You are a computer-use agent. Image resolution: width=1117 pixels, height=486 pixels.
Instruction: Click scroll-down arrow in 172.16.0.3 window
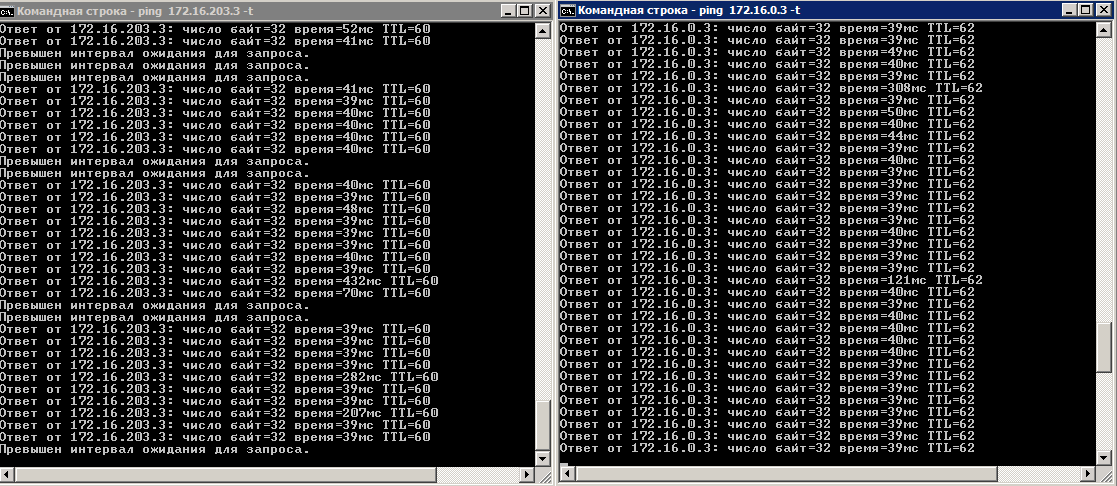pyautogui.click(x=1105, y=458)
